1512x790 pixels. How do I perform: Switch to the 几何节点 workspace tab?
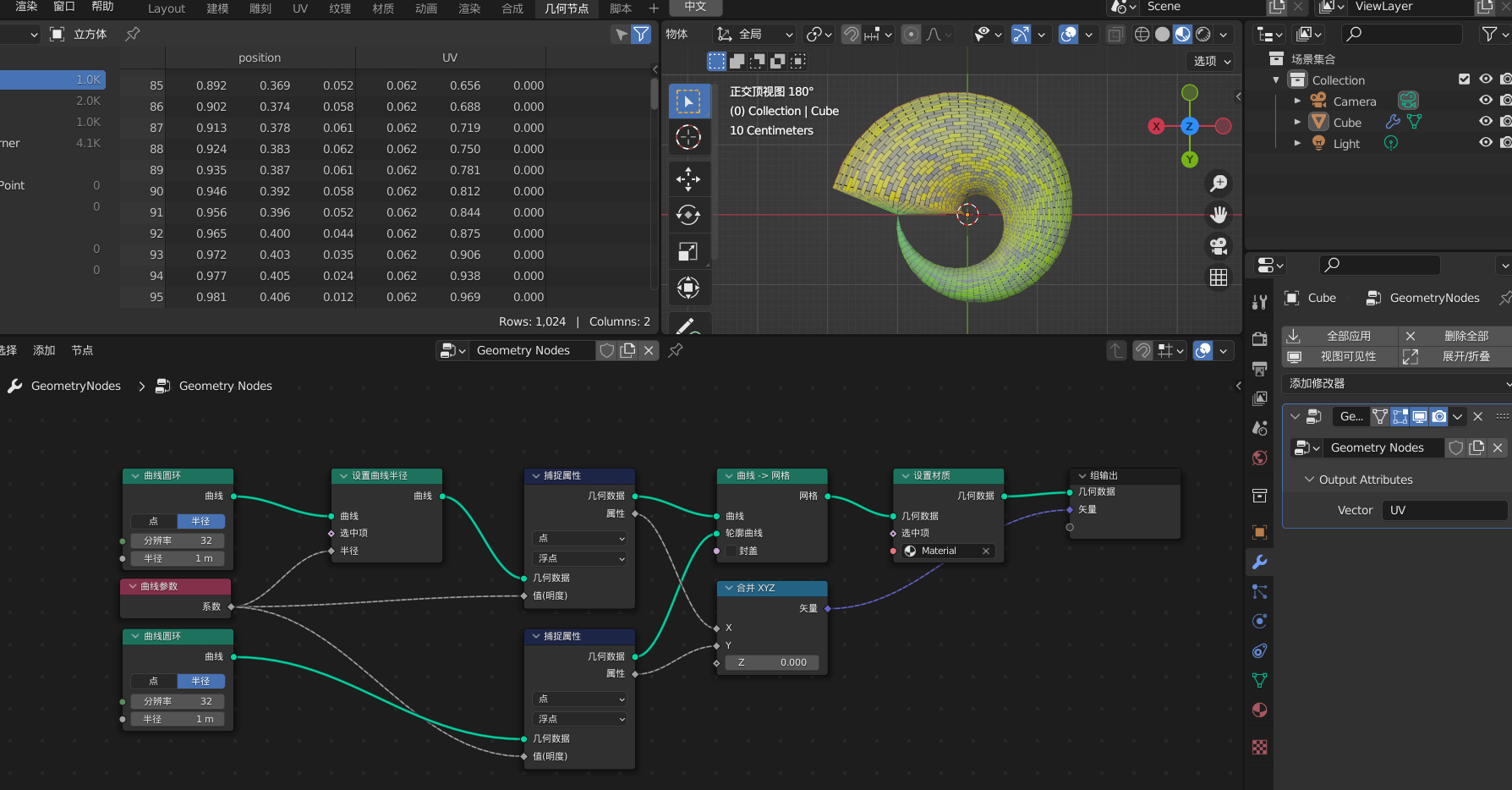tap(566, 8)
